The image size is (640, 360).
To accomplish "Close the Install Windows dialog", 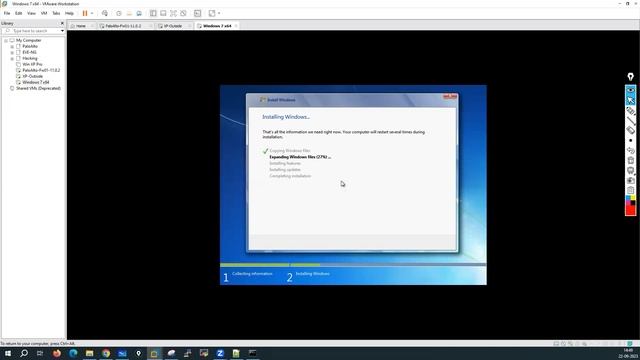I will click(x=450, y=97).
